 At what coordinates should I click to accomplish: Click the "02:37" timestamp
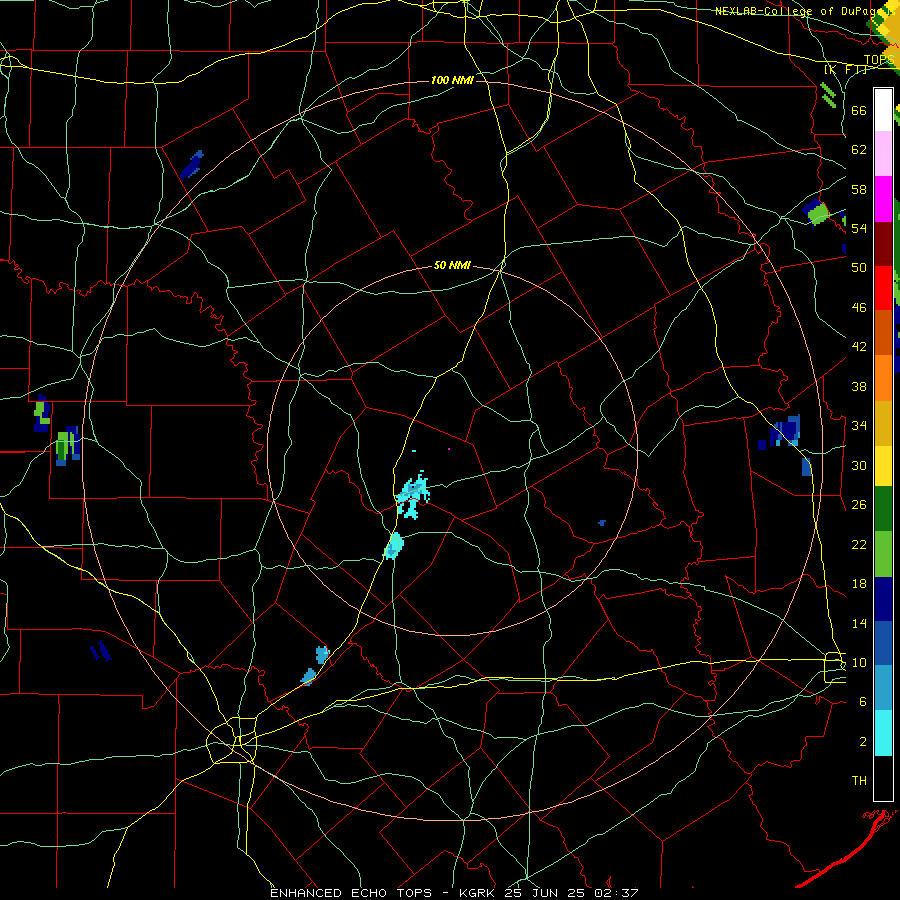pos(618,893)
